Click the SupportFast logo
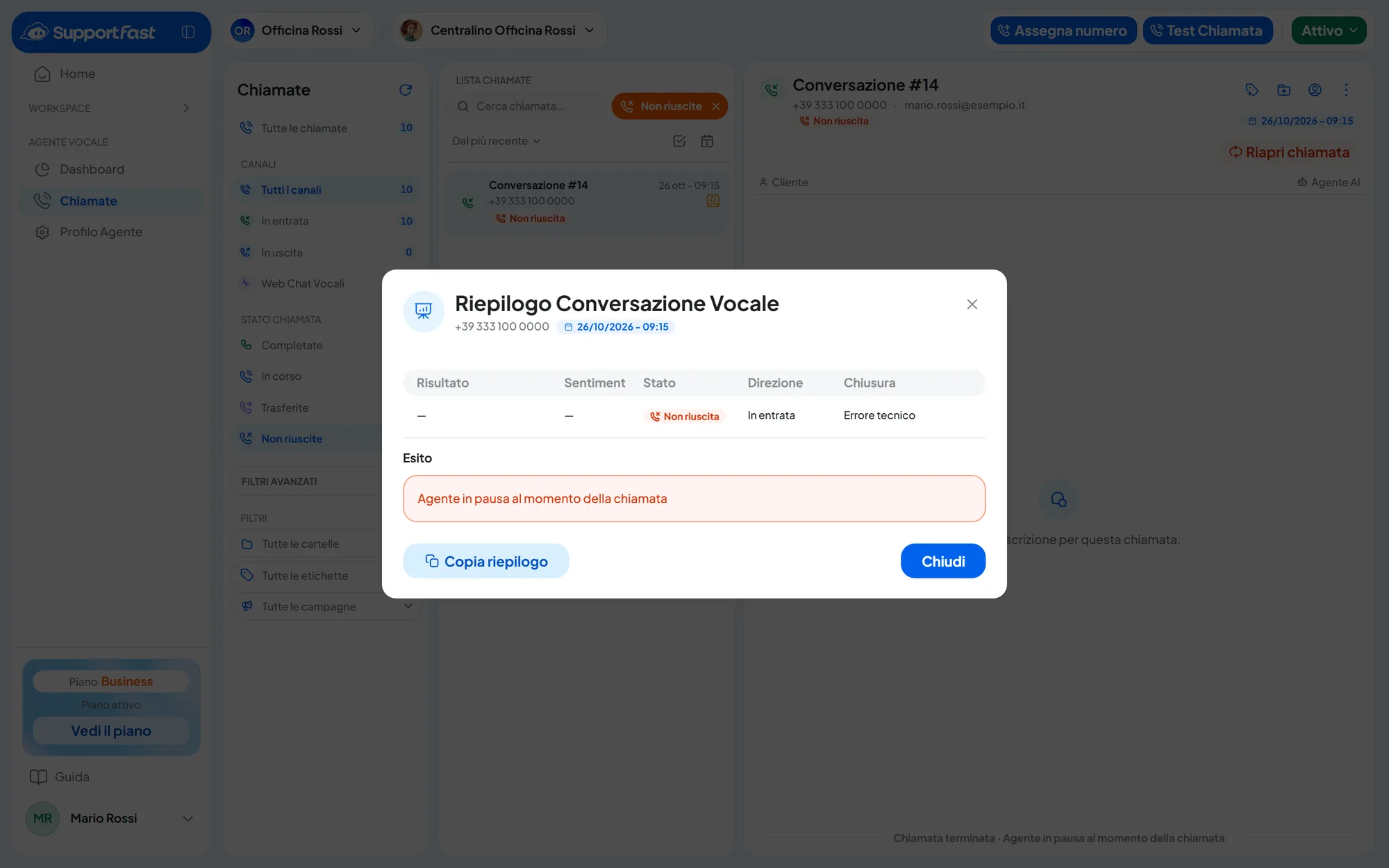 point(88,32)
